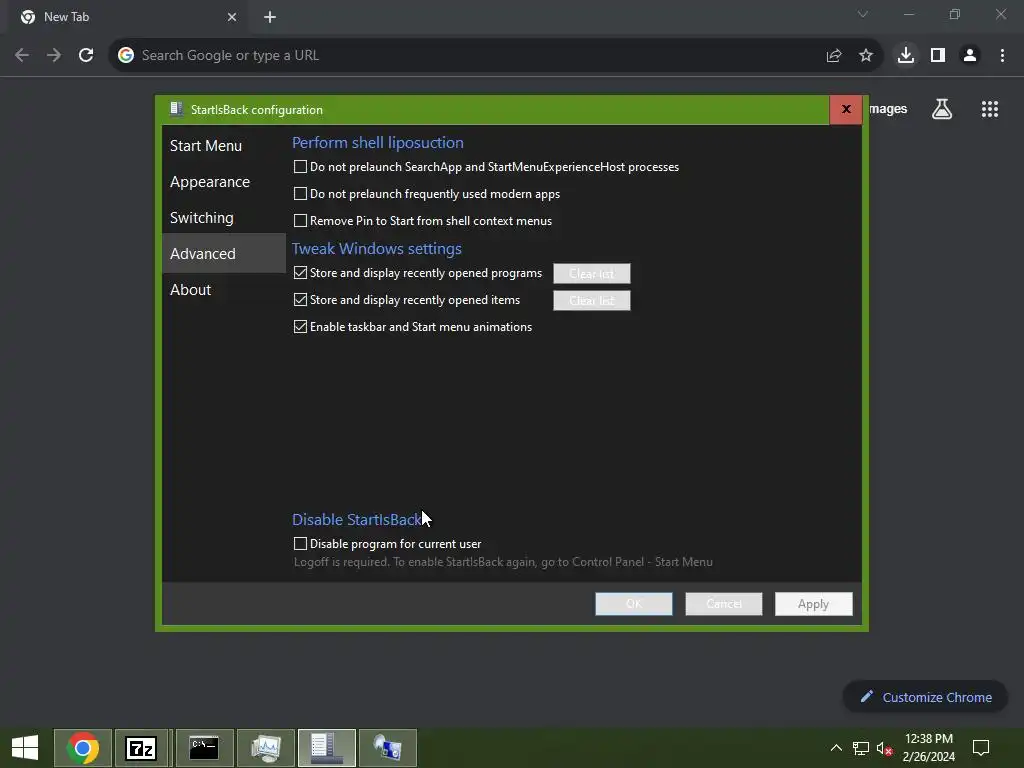
Task: Open the Switching section
Action: click(x=201, y=217)
